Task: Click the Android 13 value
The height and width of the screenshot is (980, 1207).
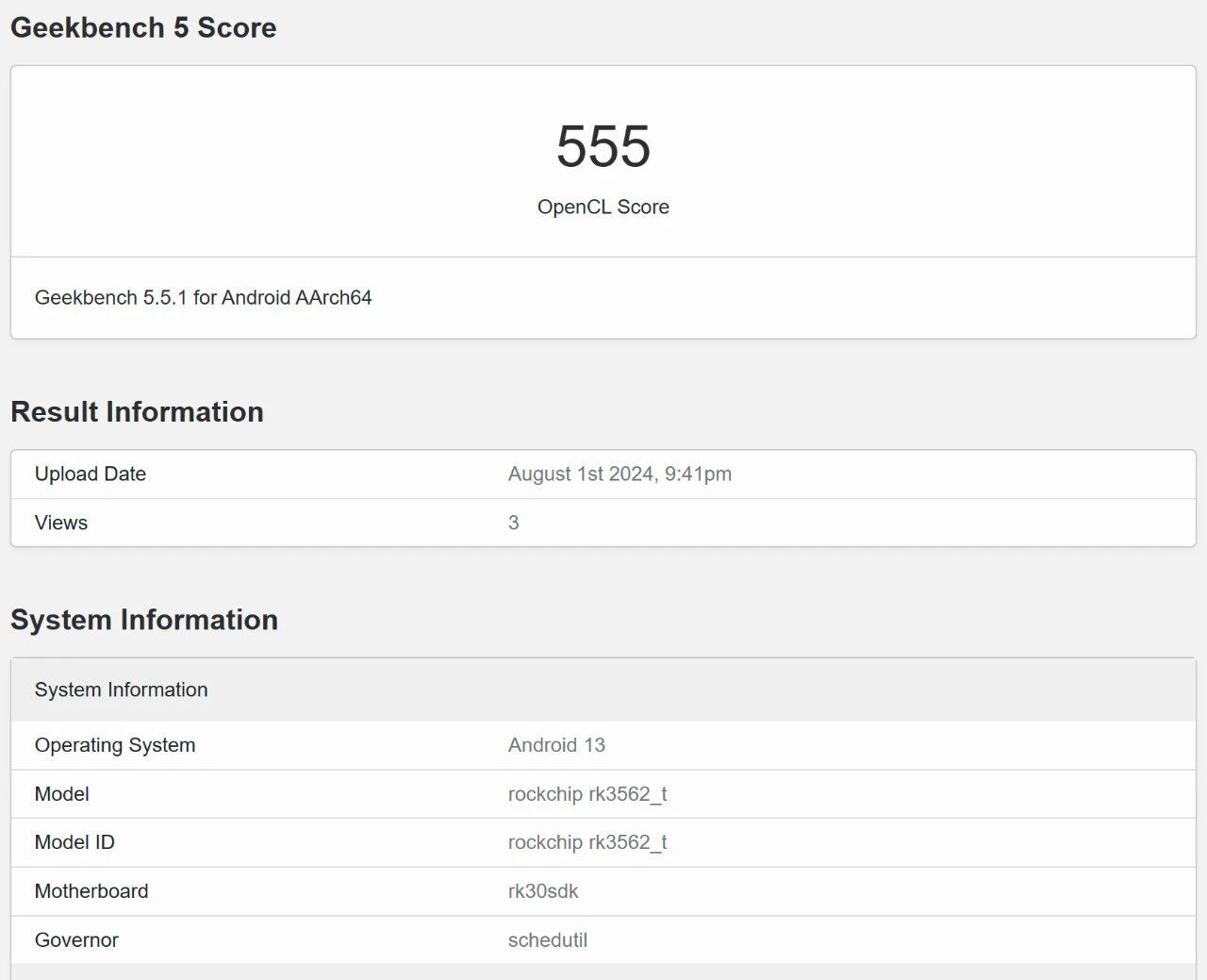Action: (x=556, y=746)
